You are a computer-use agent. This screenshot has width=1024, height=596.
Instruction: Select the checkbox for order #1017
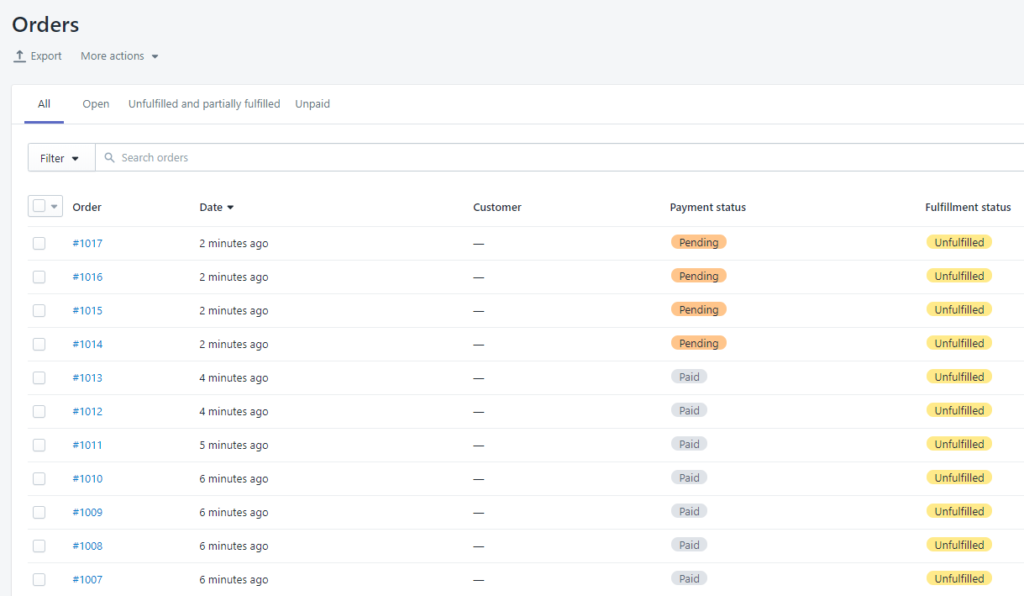39,242
